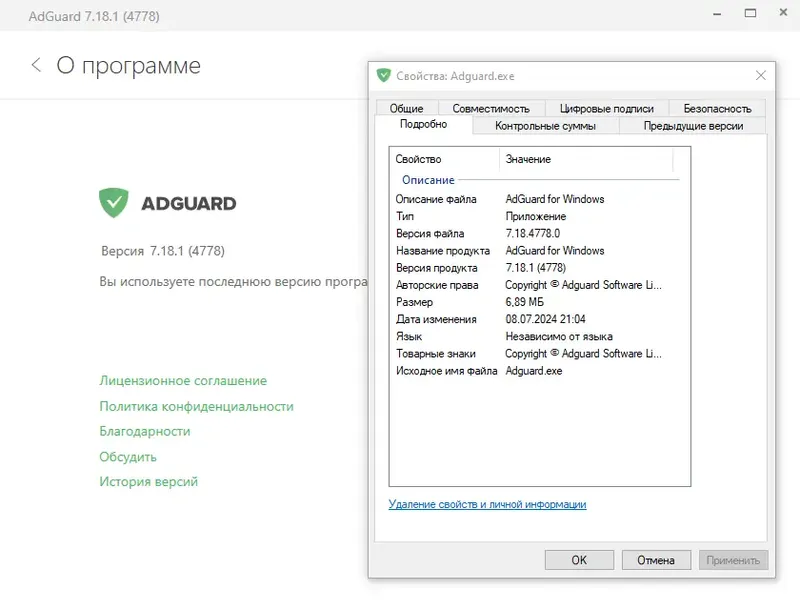Maximize the AdGuard main window

750,13
